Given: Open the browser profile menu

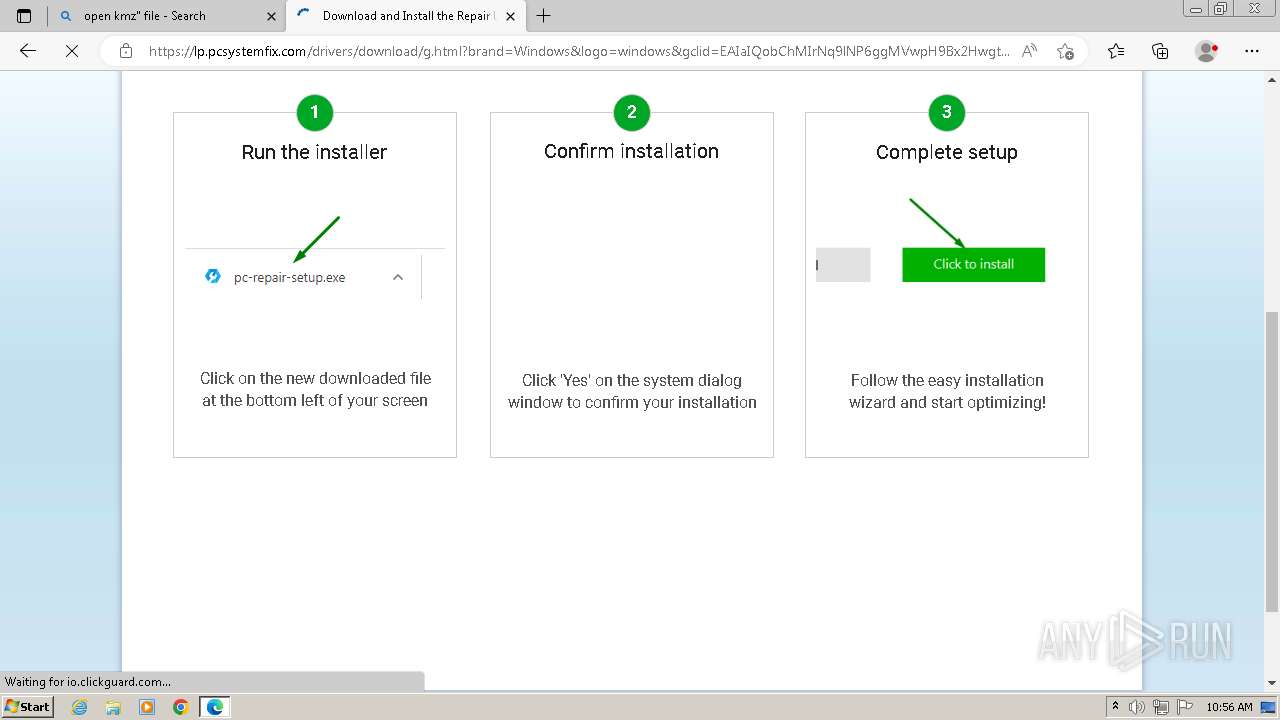Looking at the screenshot, I should tap(1207, 51).
